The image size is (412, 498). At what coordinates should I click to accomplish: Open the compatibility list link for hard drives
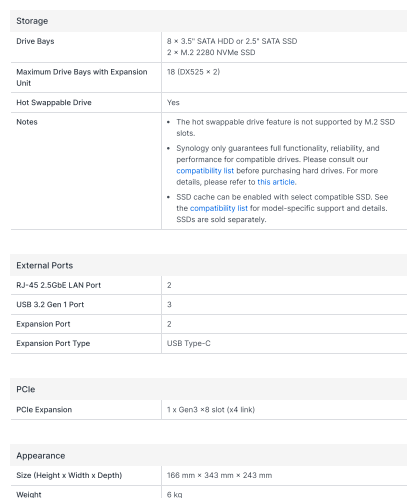tap(205, 171)
